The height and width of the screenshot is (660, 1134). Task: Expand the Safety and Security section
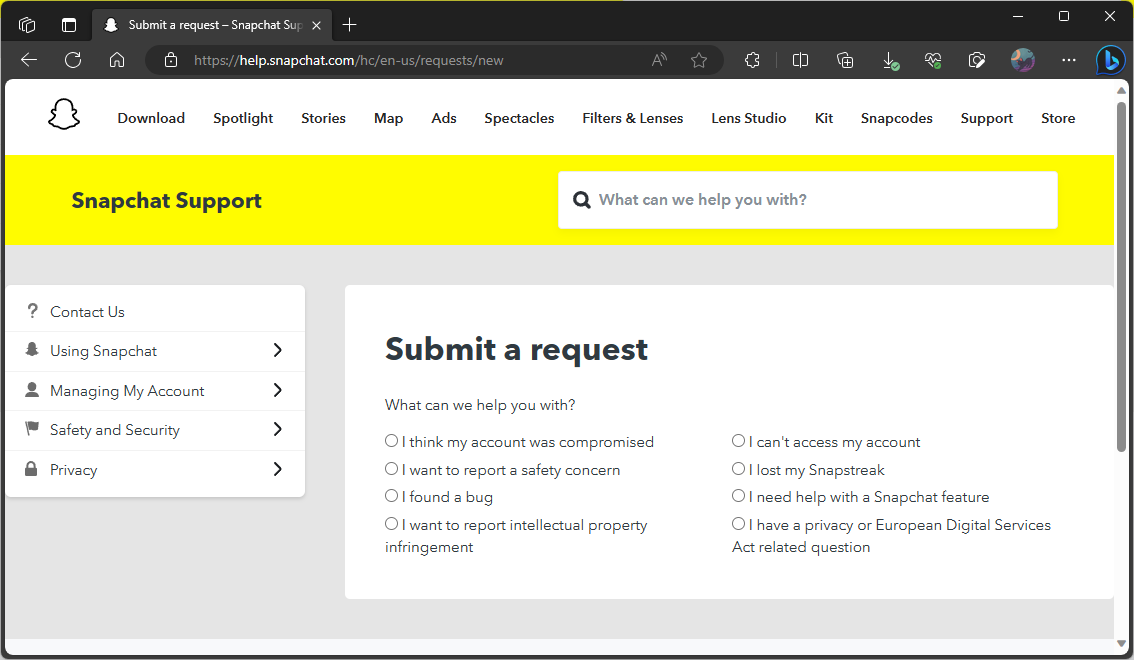[x=277, y=430]
